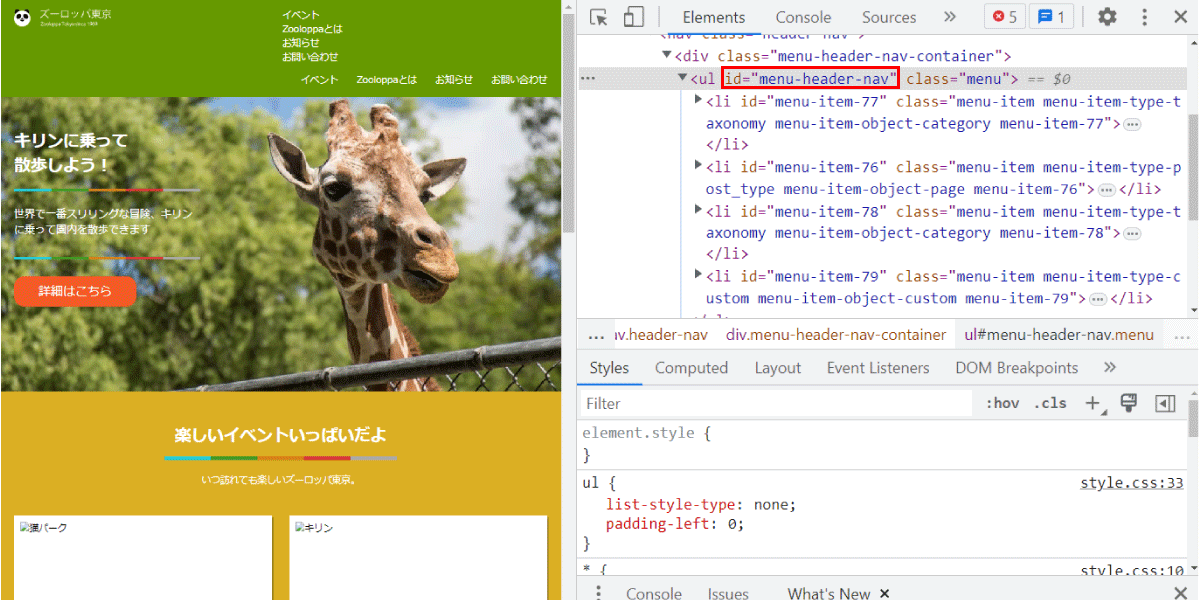Image resolution: width=1200 pixels, height=600 pixels.
Task: Expand the li menu-item-78 node
Action: point(699,209)
